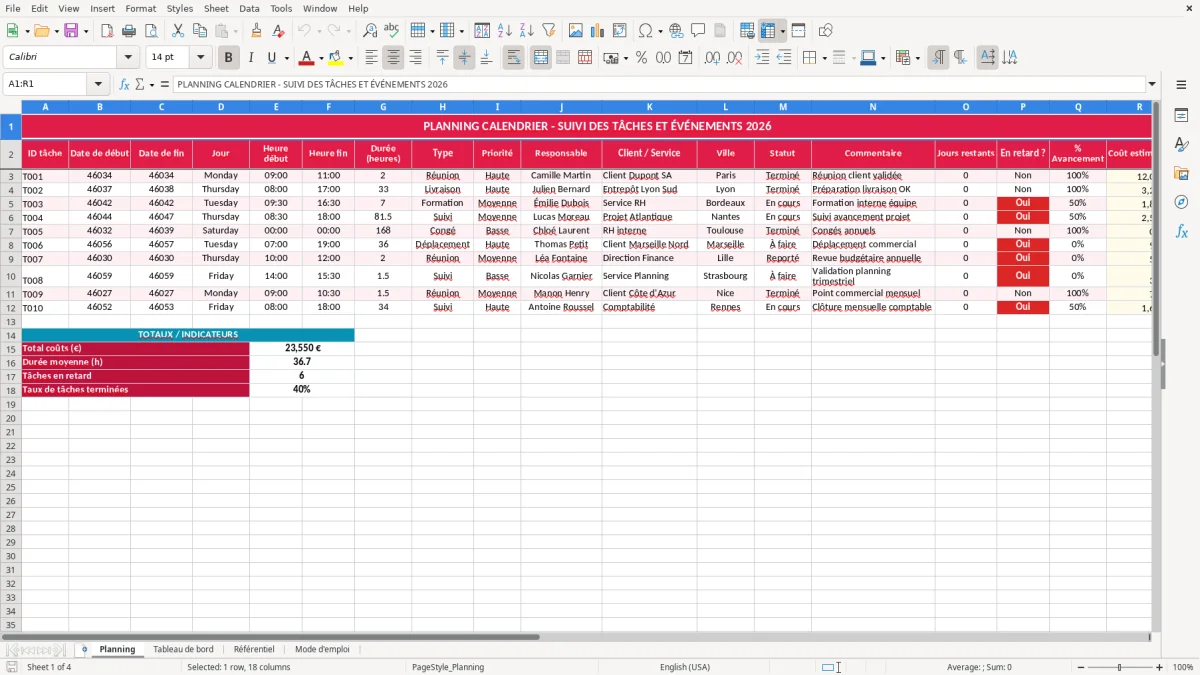Toggle Italic formatting

click(x=250, y=58)
